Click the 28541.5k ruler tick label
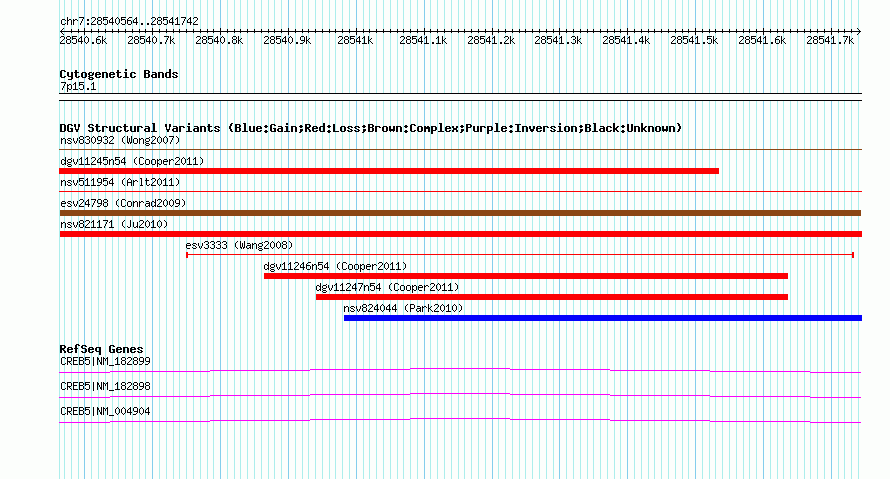The height and width of the screenshot is (479, 890). click(694, 40)
